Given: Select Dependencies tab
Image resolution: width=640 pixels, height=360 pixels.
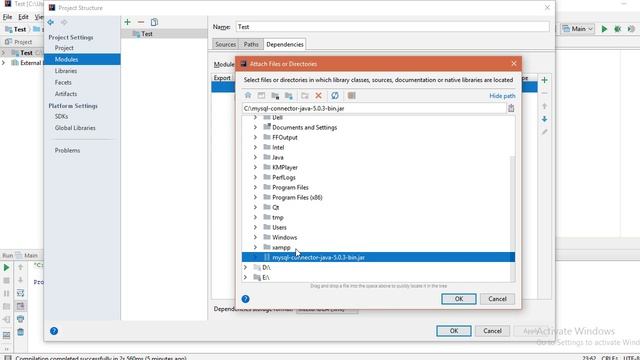Looking at the screenshot, I should click(284, 44).
